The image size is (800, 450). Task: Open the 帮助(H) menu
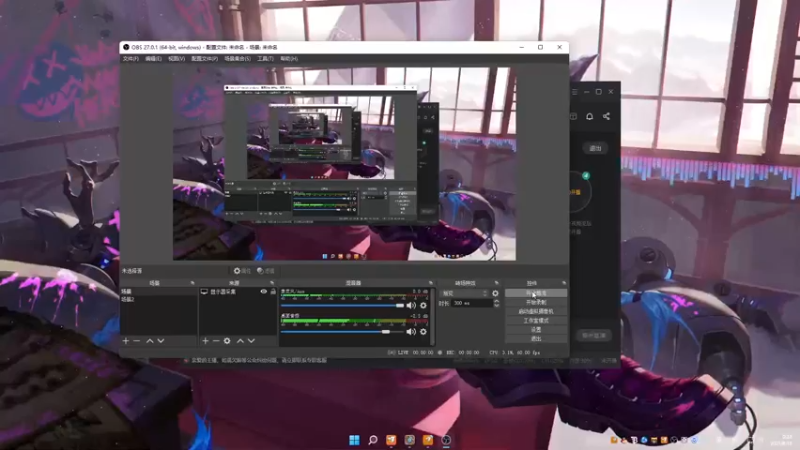coord(289,59)
